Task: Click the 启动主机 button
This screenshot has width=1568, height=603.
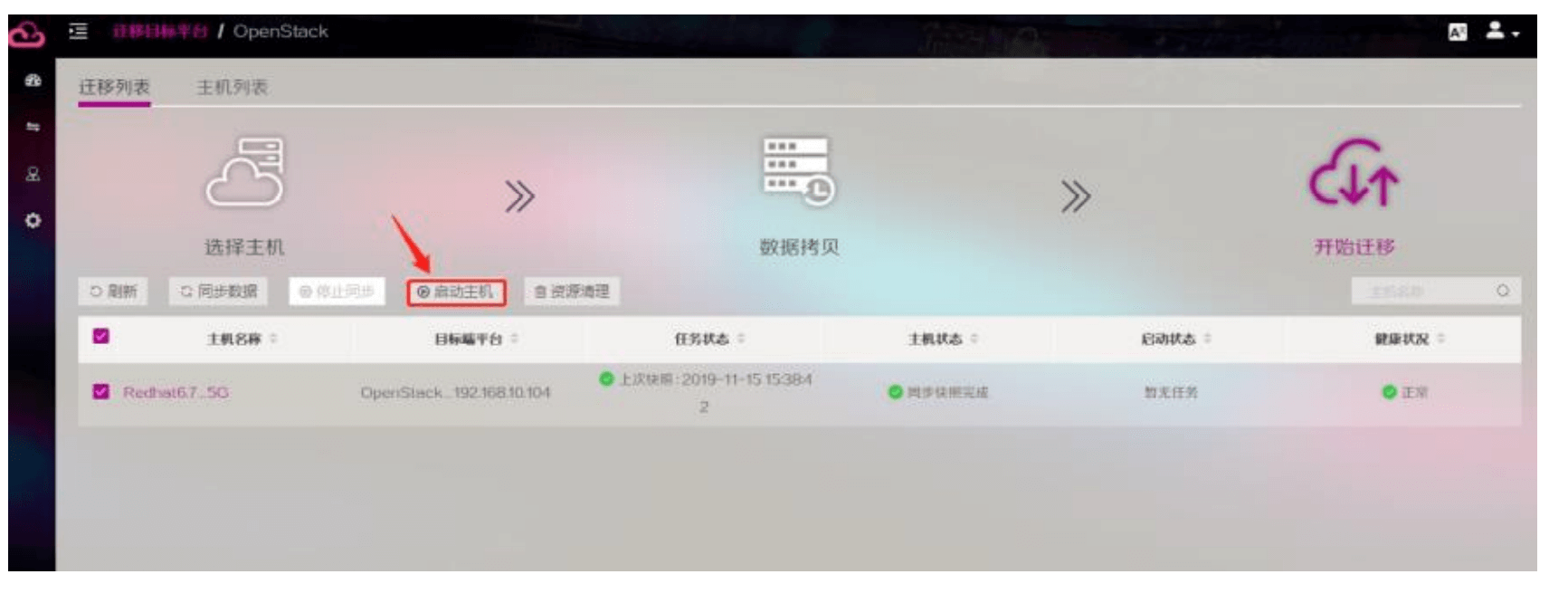Action: coord(456,292)
